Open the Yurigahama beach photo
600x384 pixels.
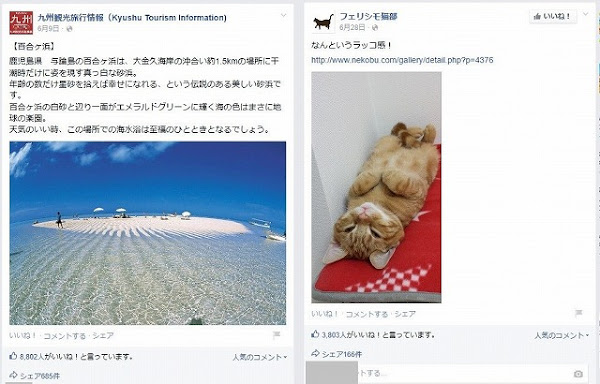tap(148, 233)
